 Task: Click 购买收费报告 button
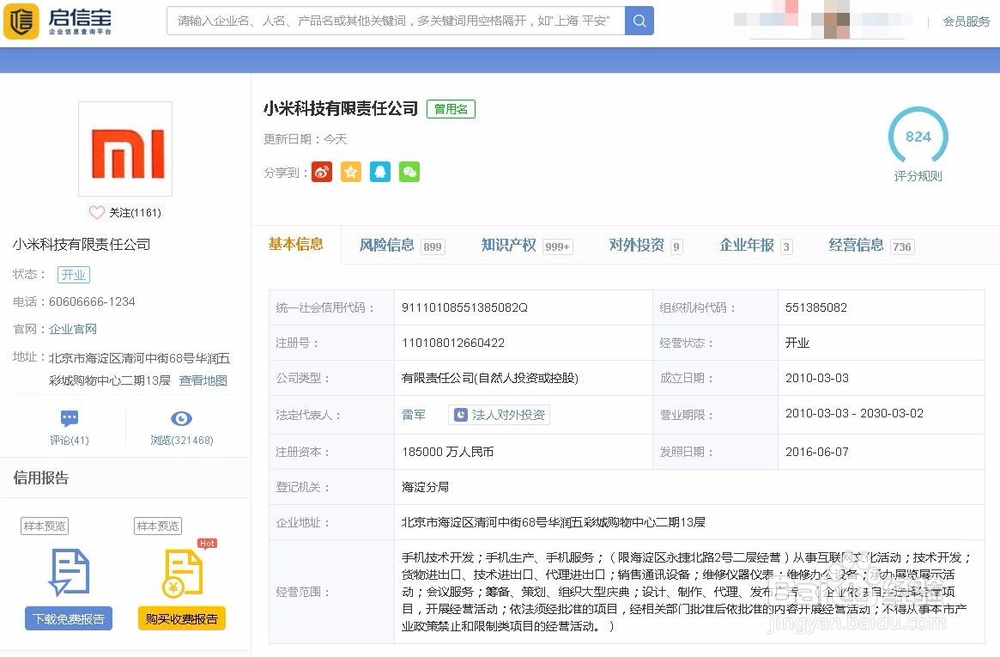click(182, 619)
